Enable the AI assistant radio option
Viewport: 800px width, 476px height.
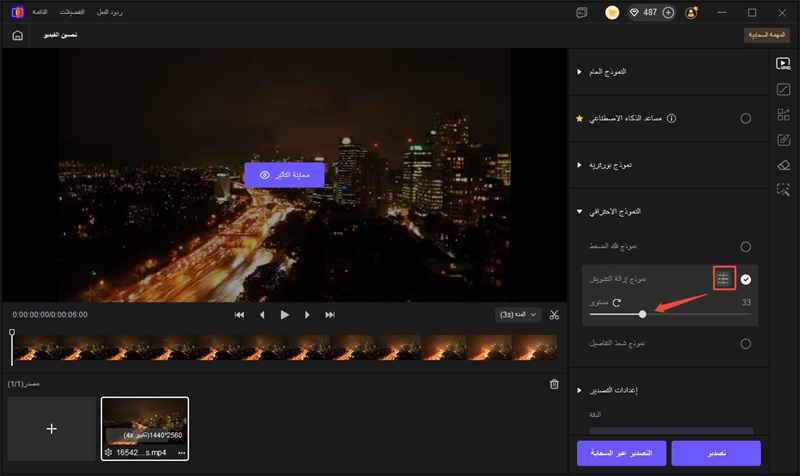746,119
